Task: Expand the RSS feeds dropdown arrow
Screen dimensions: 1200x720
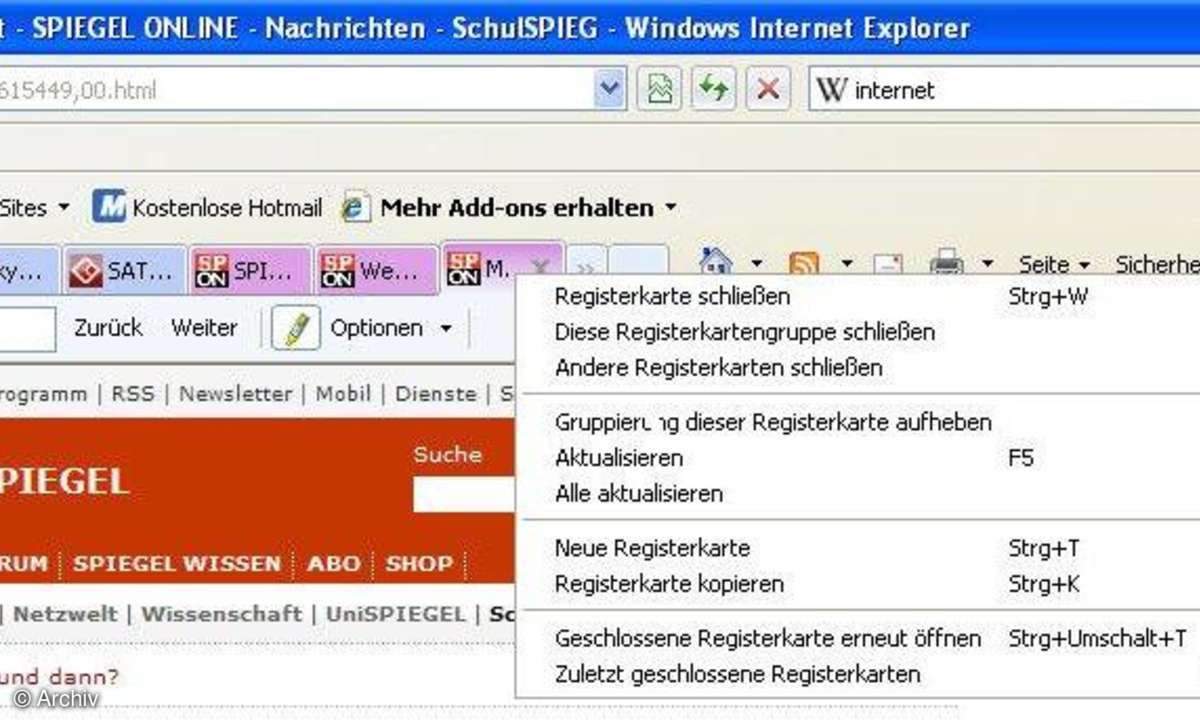Action: click(x=847, y=264)
